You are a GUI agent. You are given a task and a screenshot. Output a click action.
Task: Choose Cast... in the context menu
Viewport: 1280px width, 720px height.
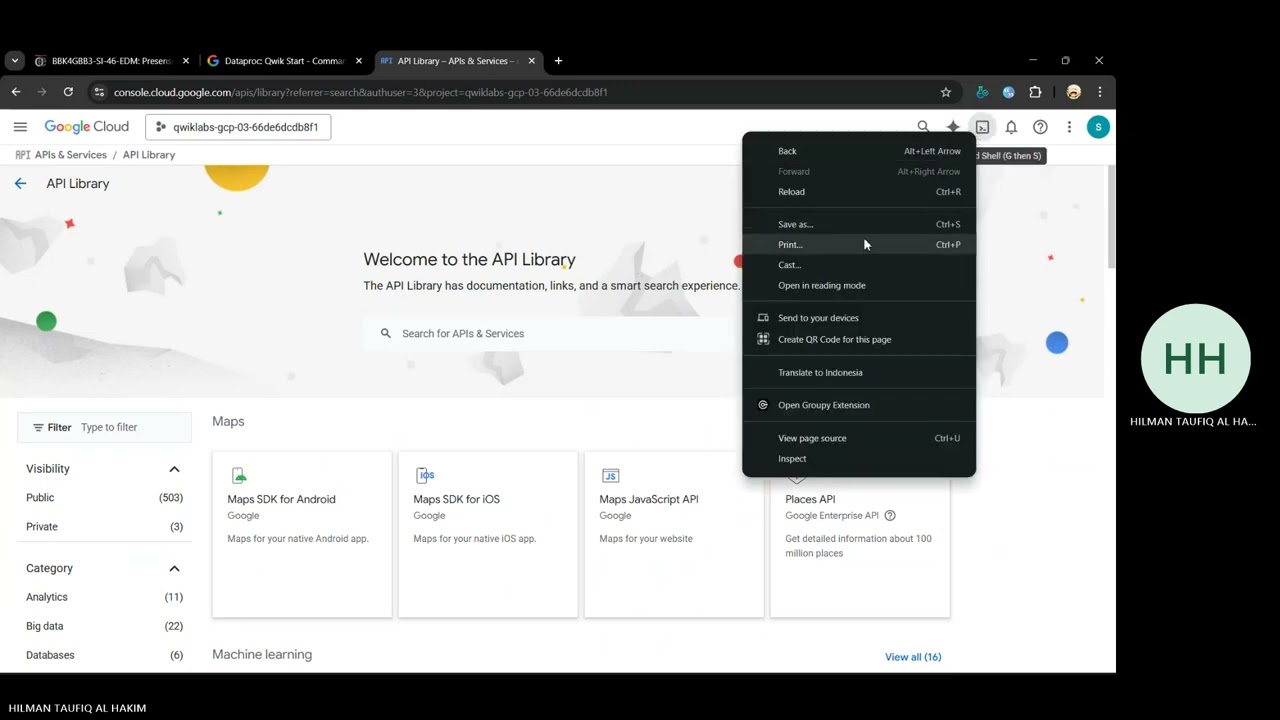tap(859, 265)
